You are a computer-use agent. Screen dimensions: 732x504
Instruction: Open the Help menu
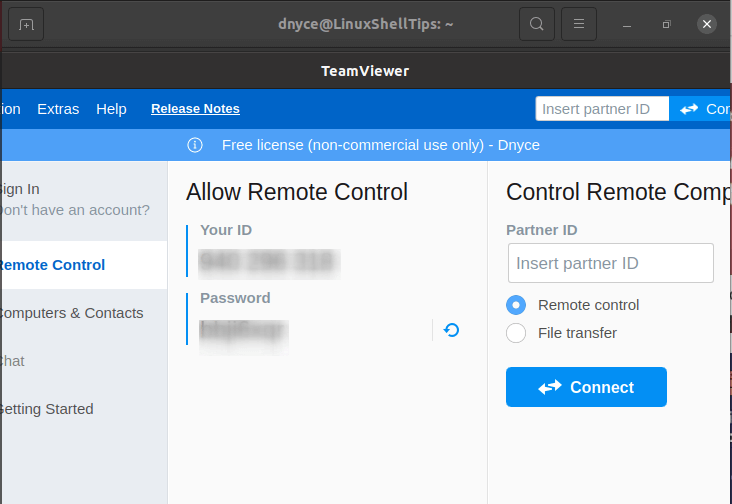[111, 109]
